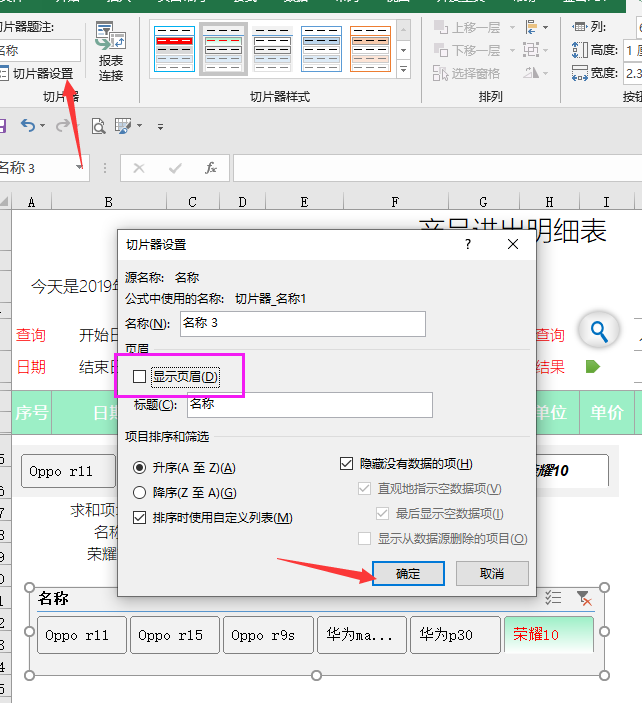Close the Slicer Settings dialog
The image size is (642, 703).
pos(513,244)
